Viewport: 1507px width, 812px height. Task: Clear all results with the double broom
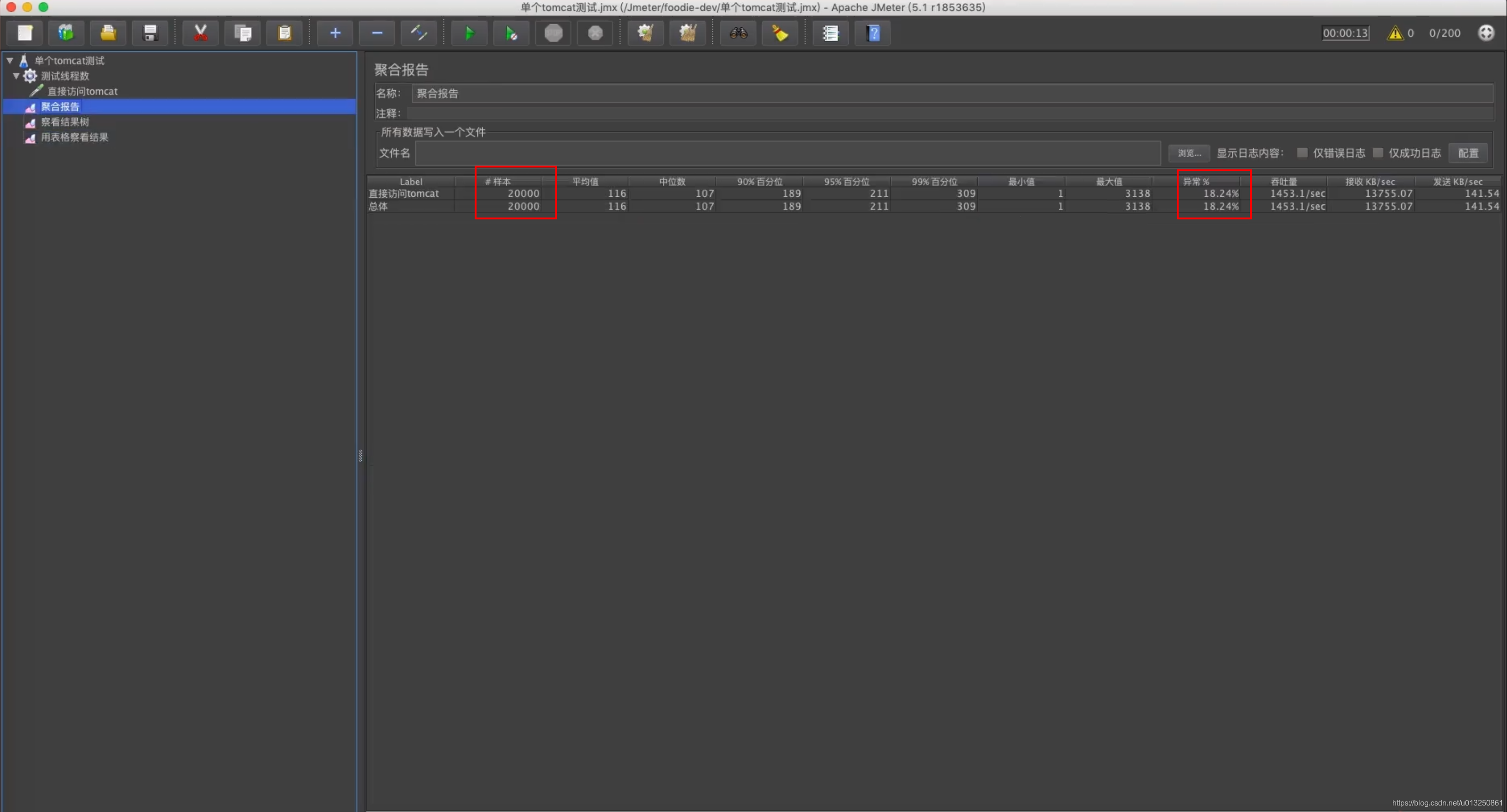pos(688,33)
